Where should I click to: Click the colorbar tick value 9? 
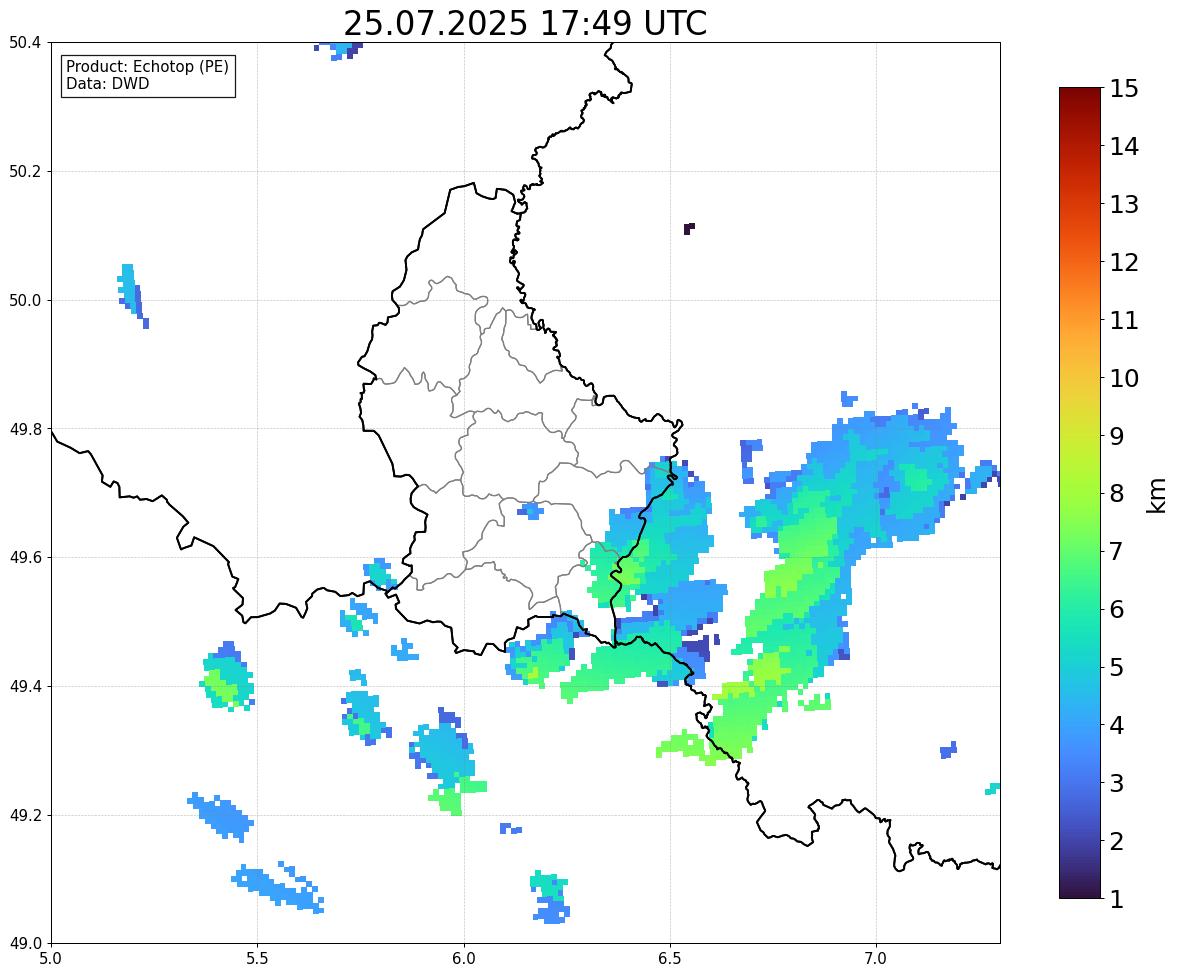click(x=1117, y=436)
